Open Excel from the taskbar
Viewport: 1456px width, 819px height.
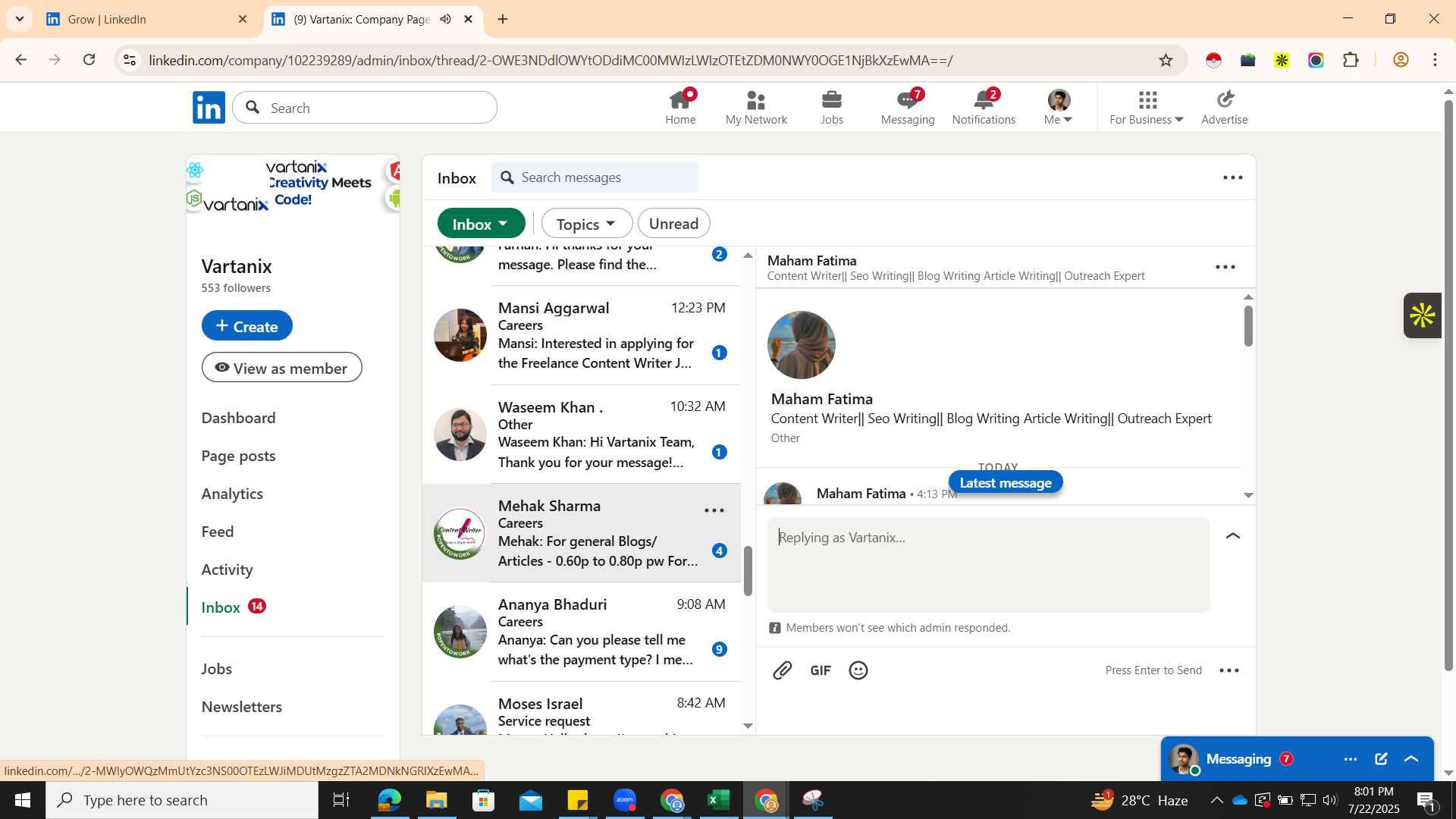[x=718, y=800]
